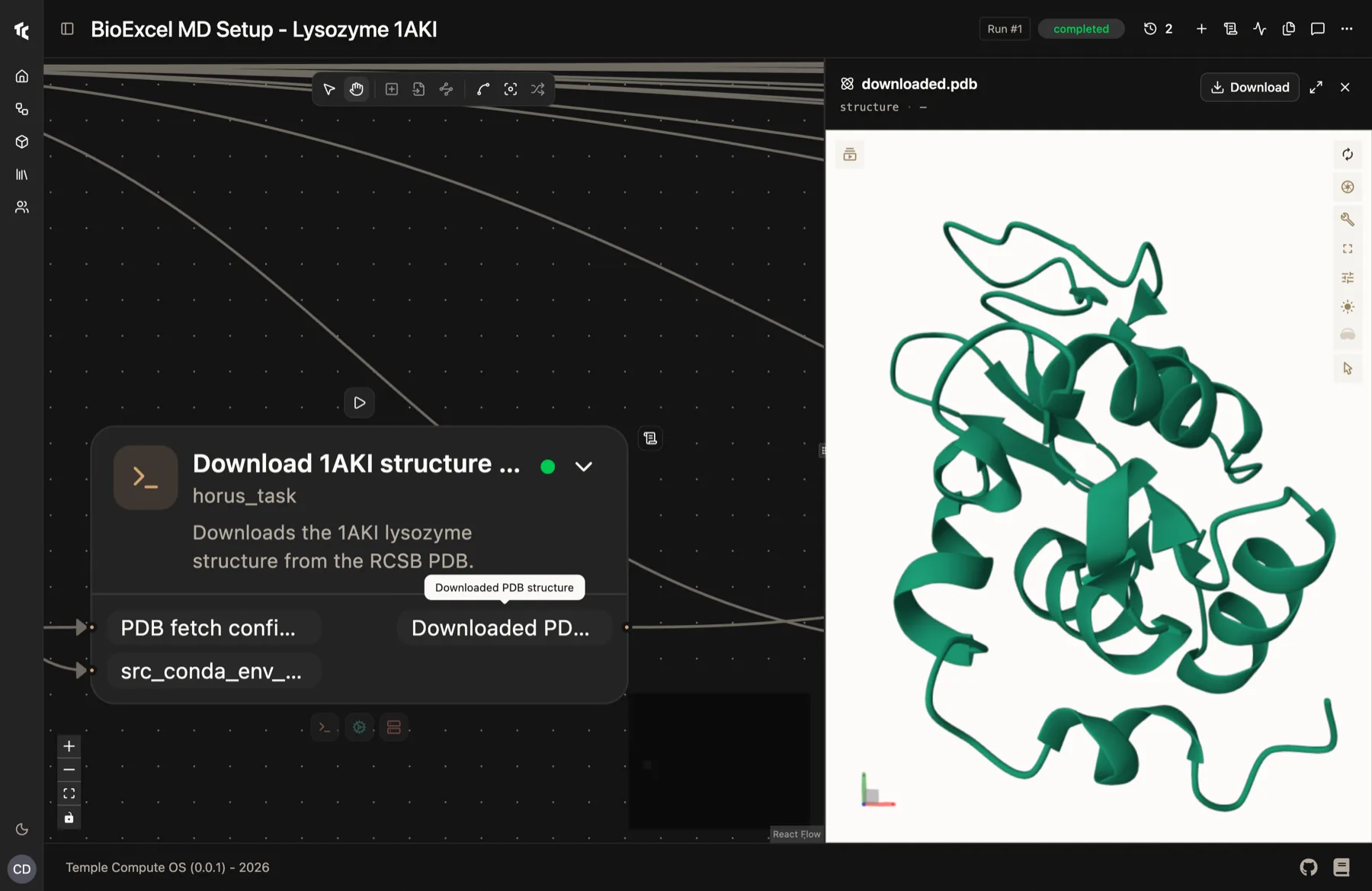Click the plus icon in top header

(1201, 29)
